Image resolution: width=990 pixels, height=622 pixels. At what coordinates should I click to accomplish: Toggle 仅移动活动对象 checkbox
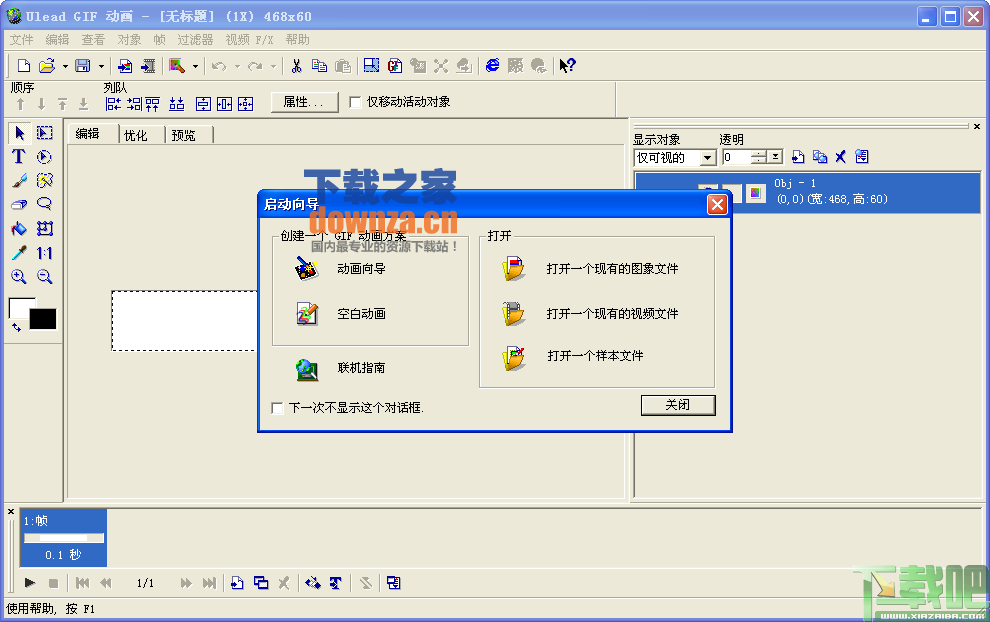(x=355, y=102)
